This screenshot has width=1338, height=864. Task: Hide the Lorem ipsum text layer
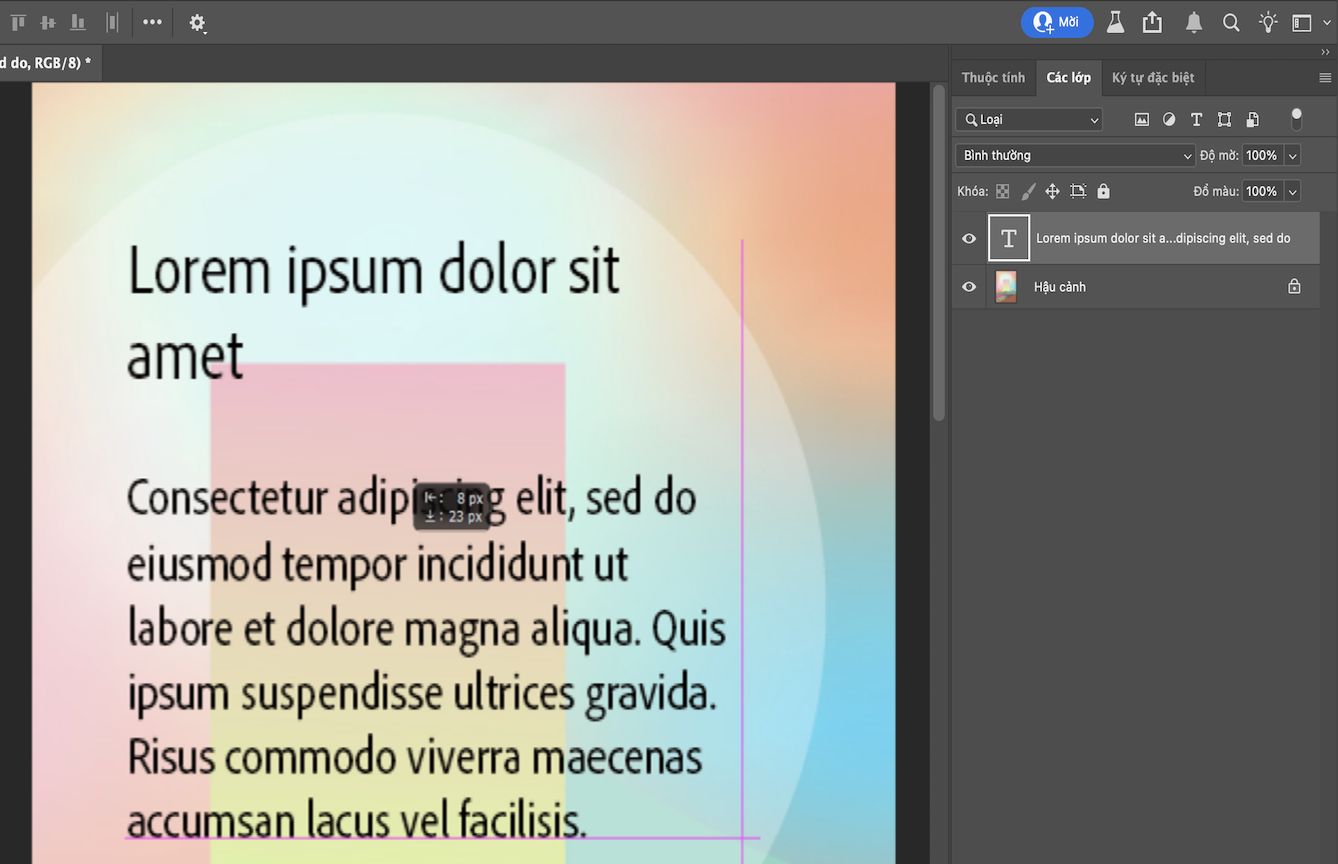pyautogui.click(x=968, y=238)
